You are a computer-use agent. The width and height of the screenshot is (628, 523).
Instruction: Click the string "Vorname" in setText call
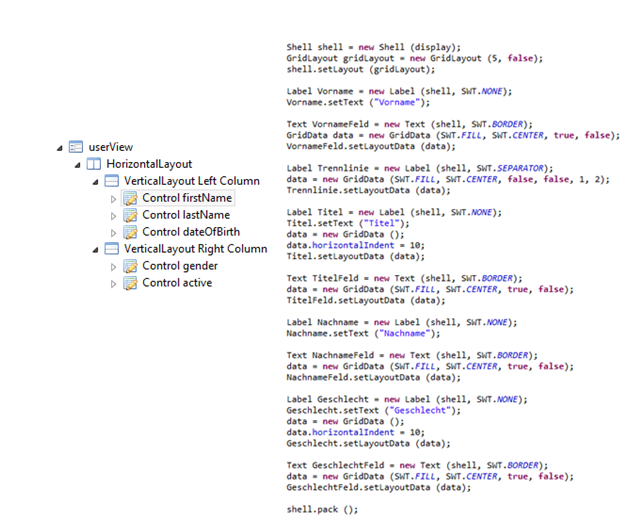coord(397,102)
